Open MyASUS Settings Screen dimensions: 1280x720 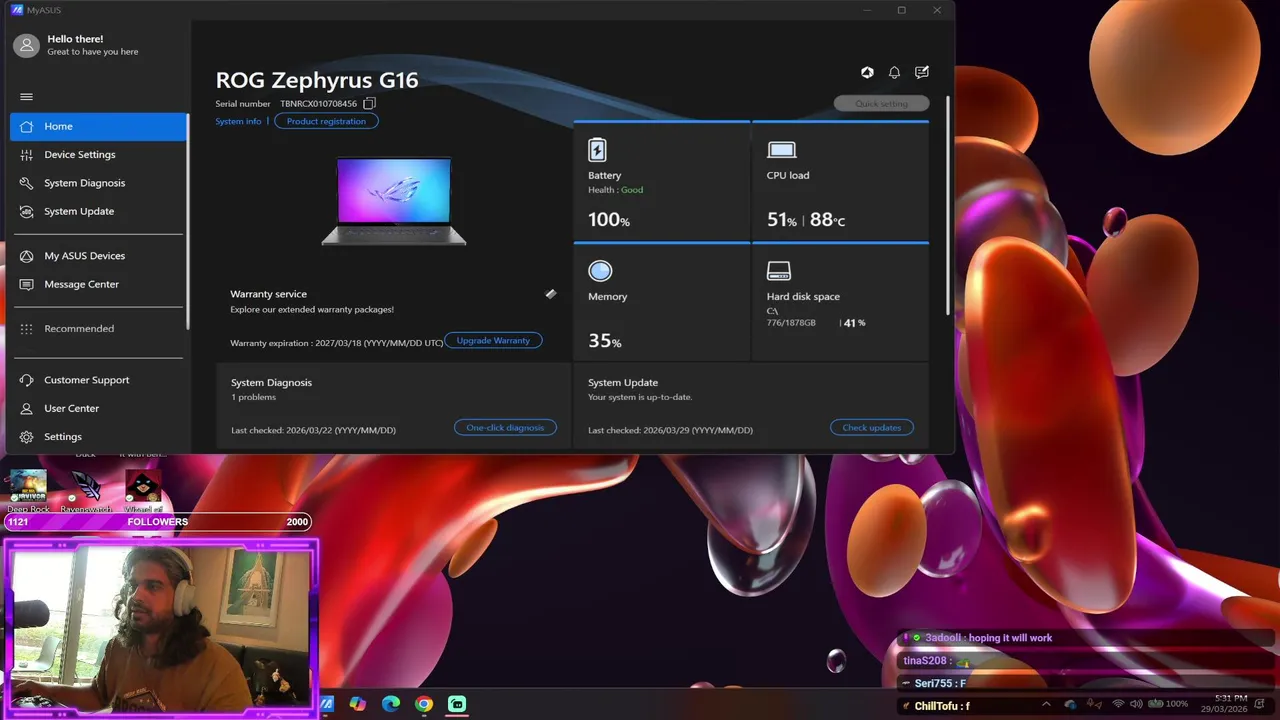coord(98,437)
